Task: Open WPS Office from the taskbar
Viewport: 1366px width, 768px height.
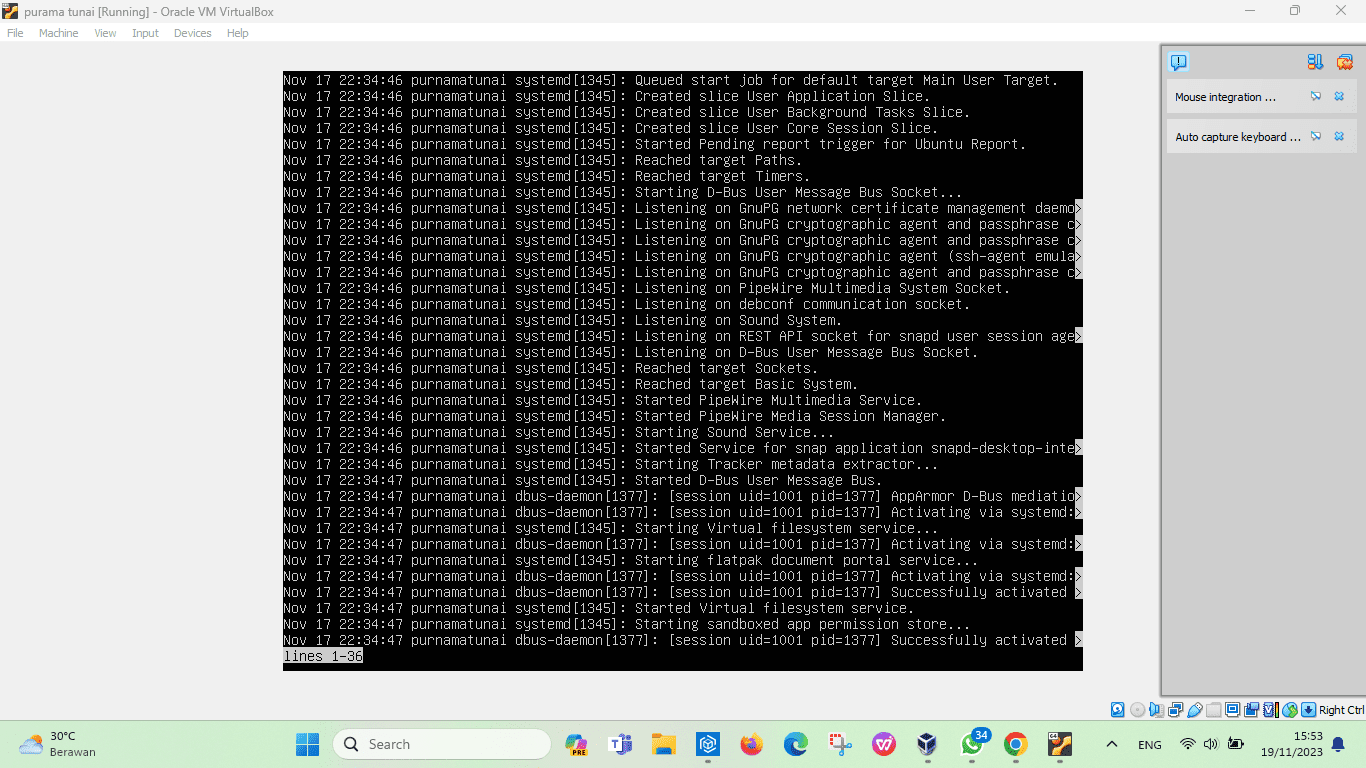Action: [883, 744]
